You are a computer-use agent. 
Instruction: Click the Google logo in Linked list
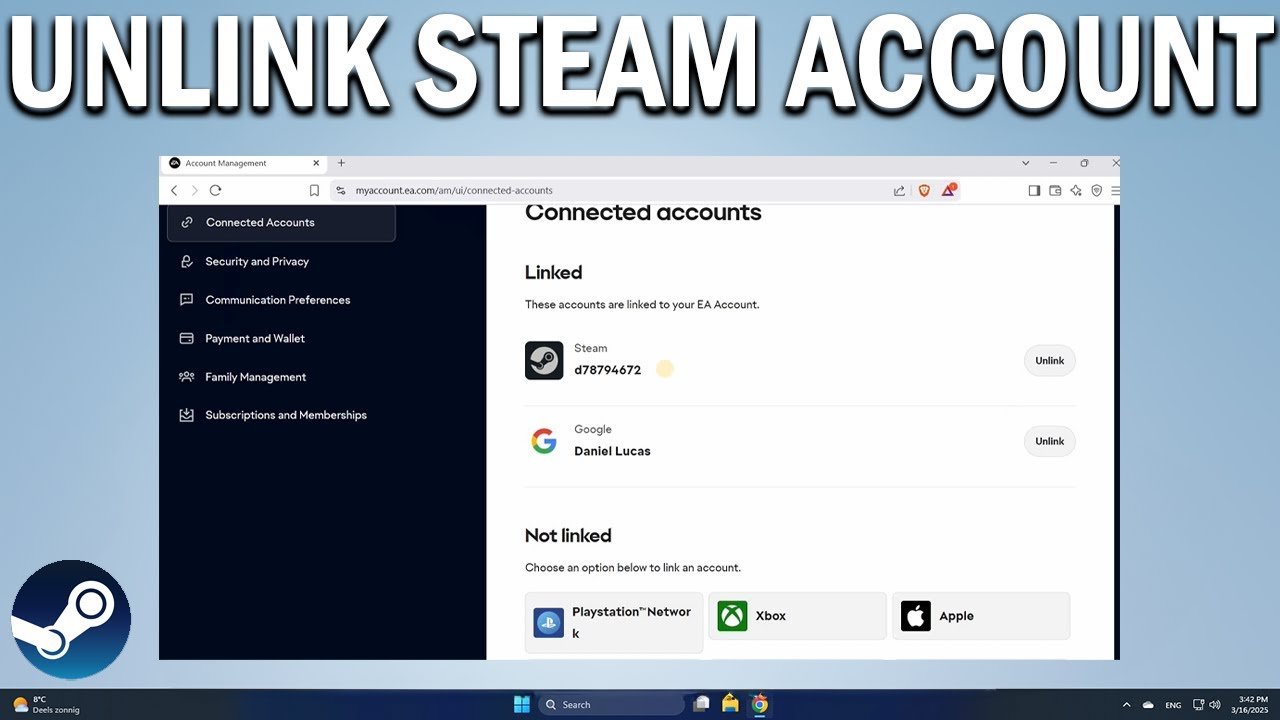[x=544, y=441]
